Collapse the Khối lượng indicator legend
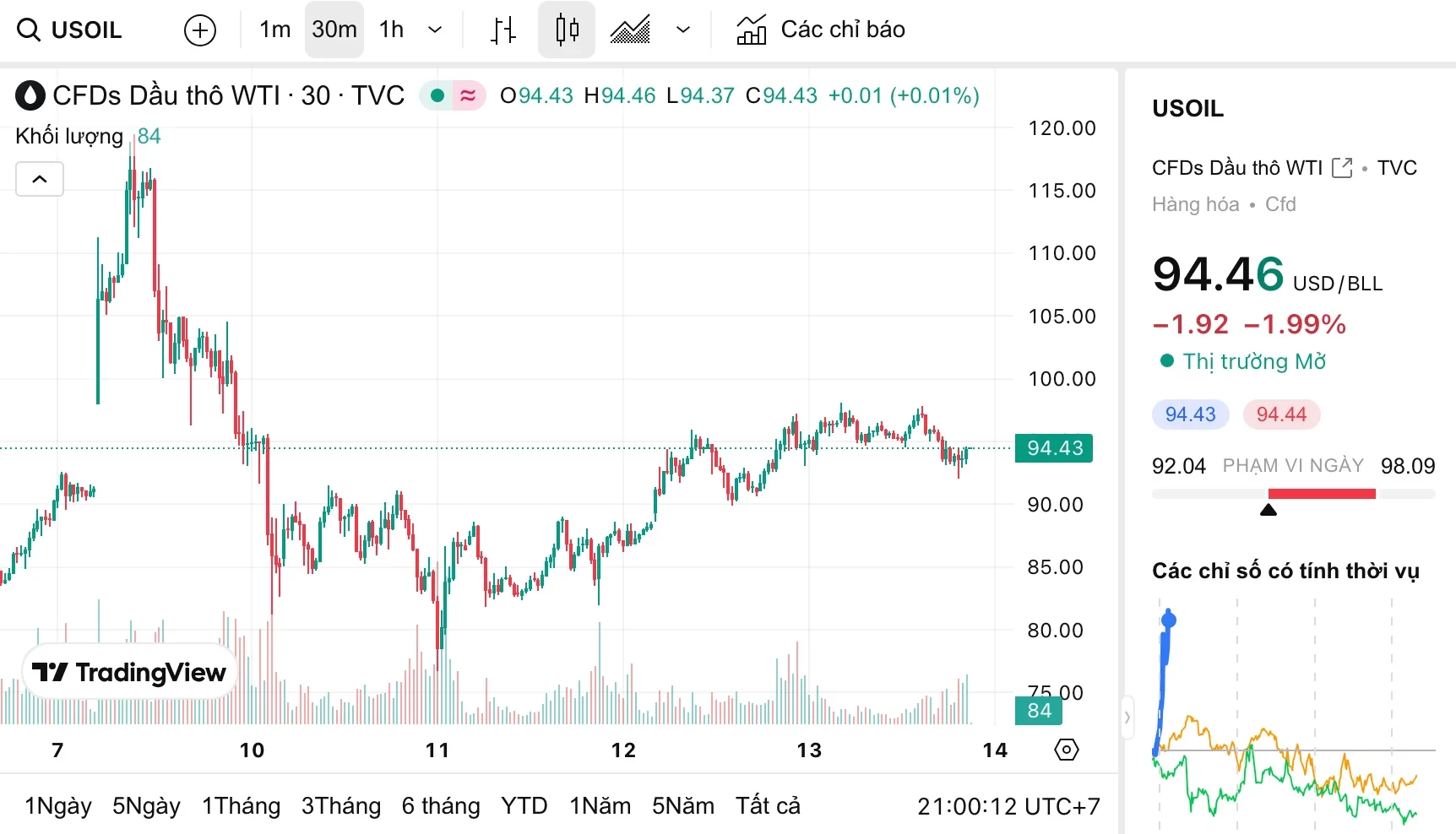The height and width of the screenshot is (834, 1456). tap(40, 179)
